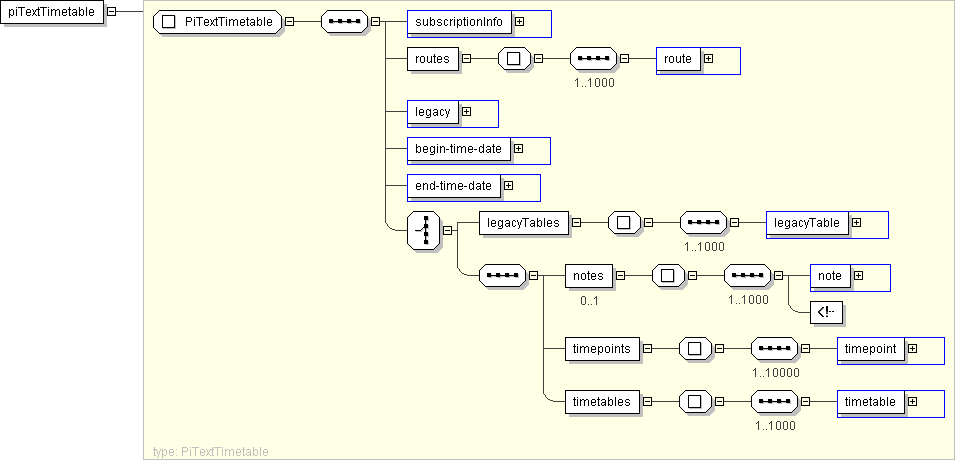Expand the begin-time-date element

518,149
